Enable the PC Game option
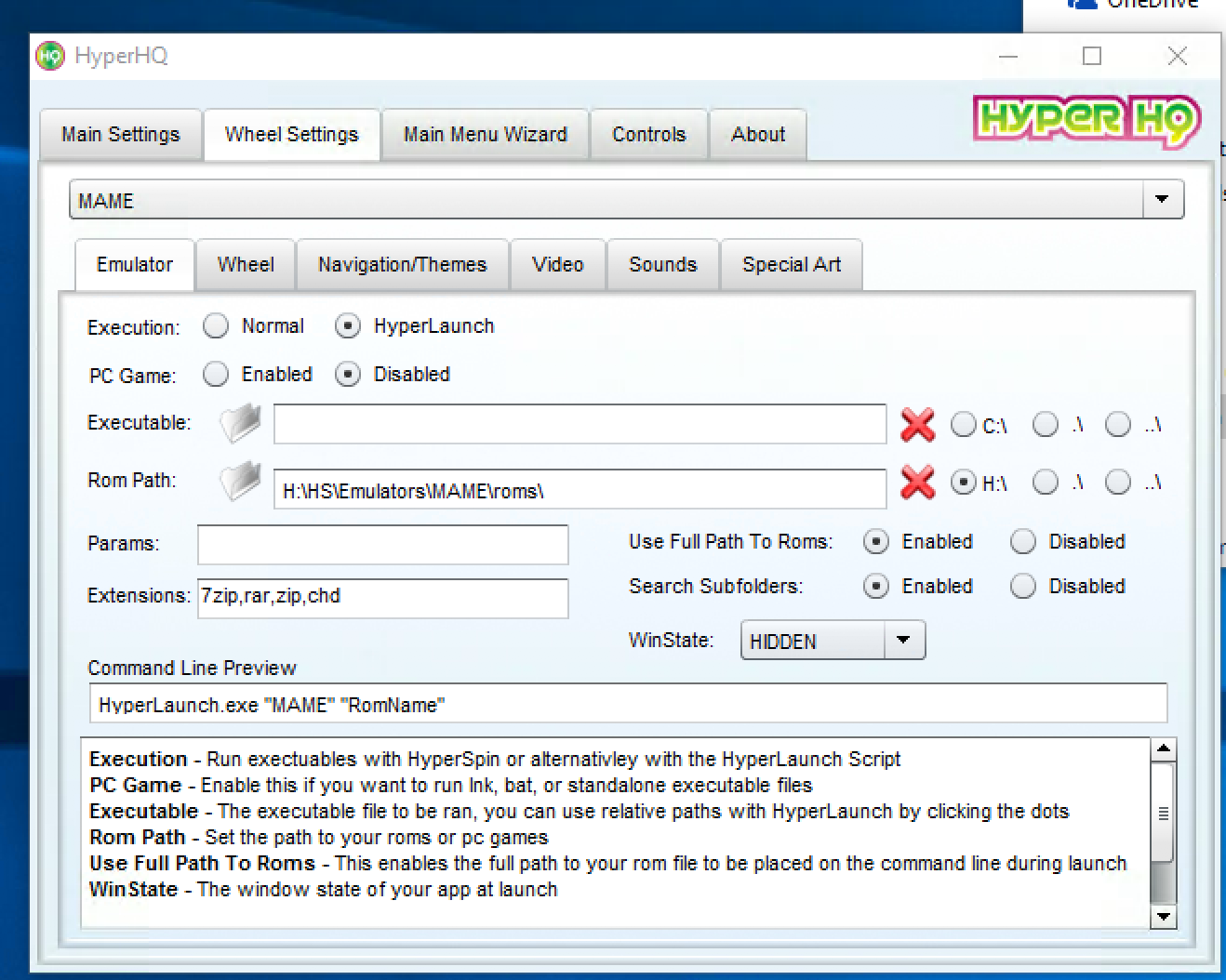This screenshot has height=980, width=1226. 216,374
